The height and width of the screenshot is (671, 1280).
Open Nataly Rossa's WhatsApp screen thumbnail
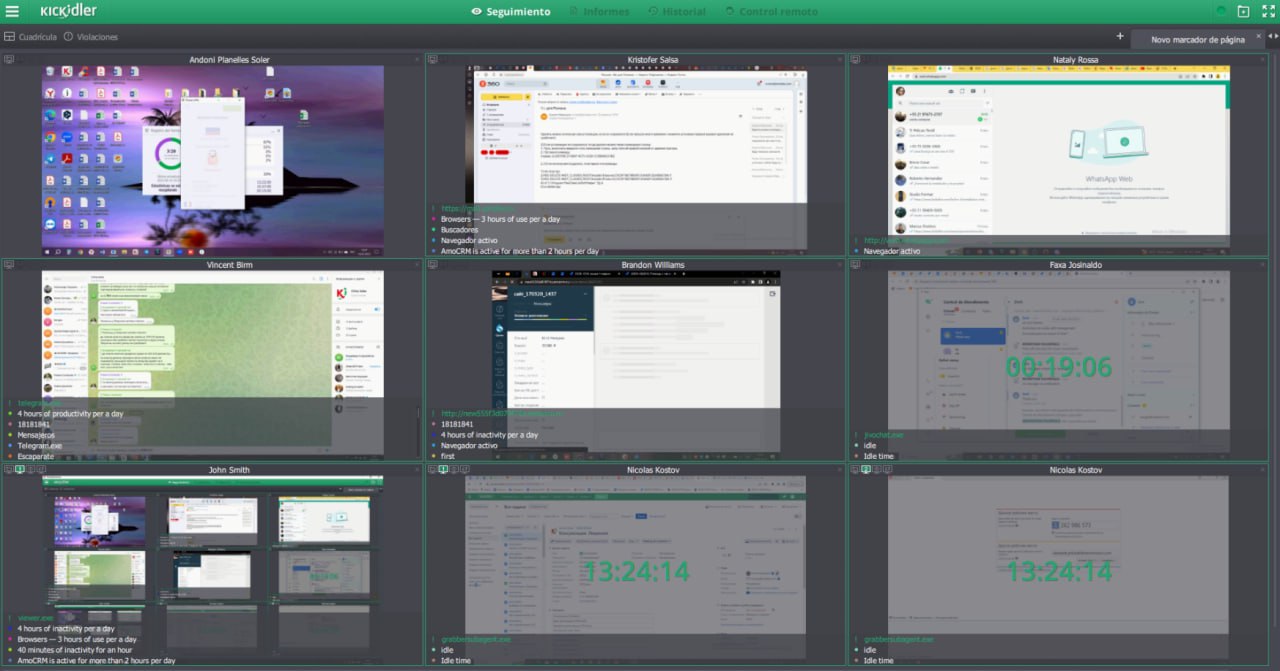pos(1059,150)
